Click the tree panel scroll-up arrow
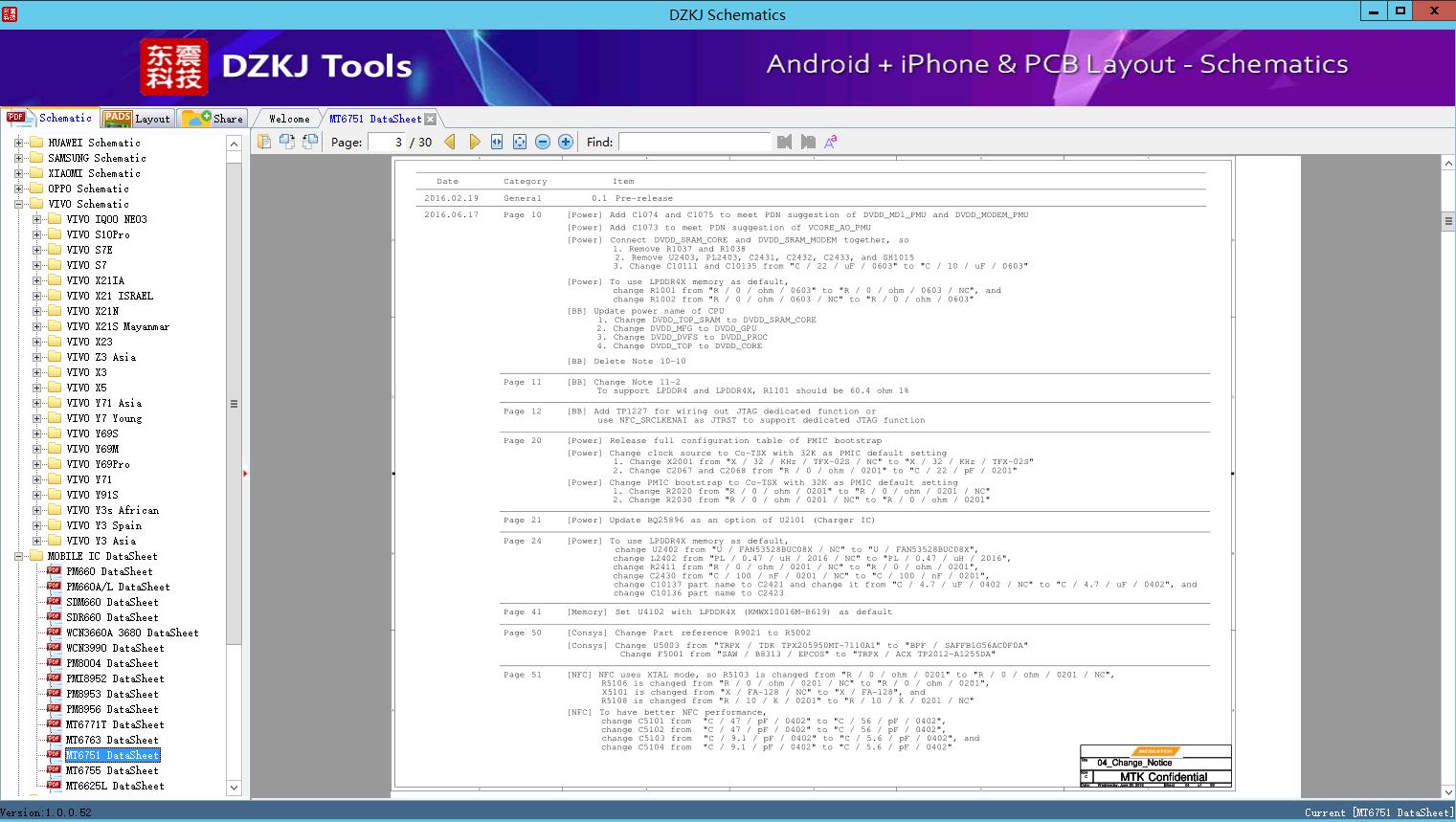The width and height of the screenshot is (1456, 822). pos(234,144)
